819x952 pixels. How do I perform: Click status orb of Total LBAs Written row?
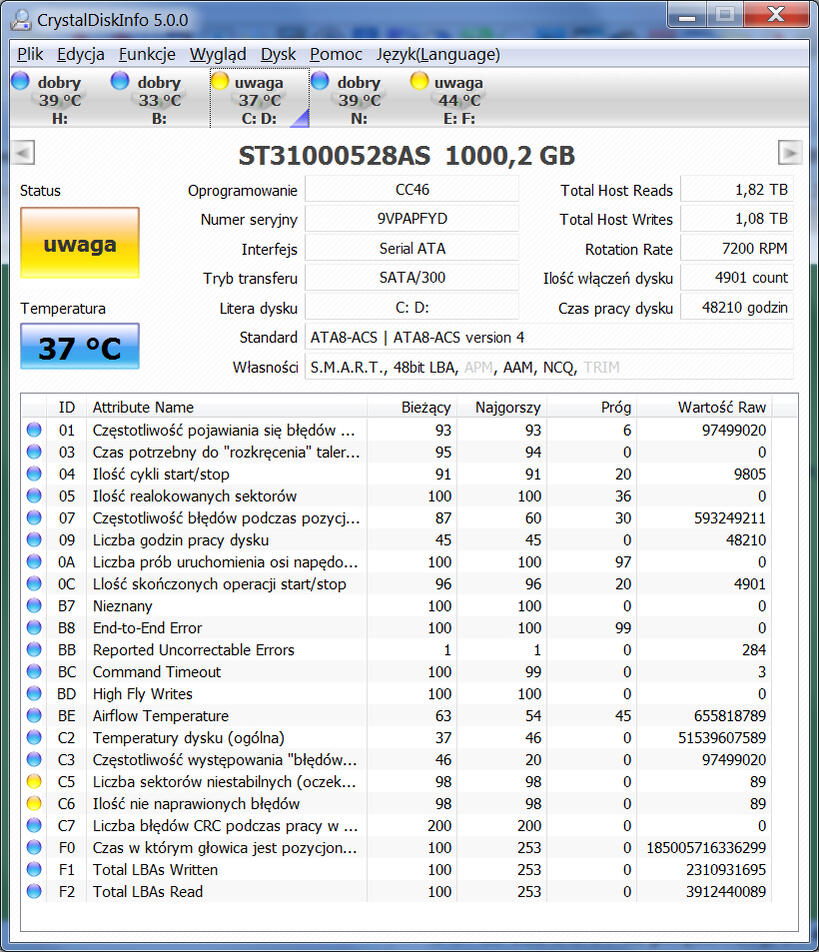coord(34,869)
